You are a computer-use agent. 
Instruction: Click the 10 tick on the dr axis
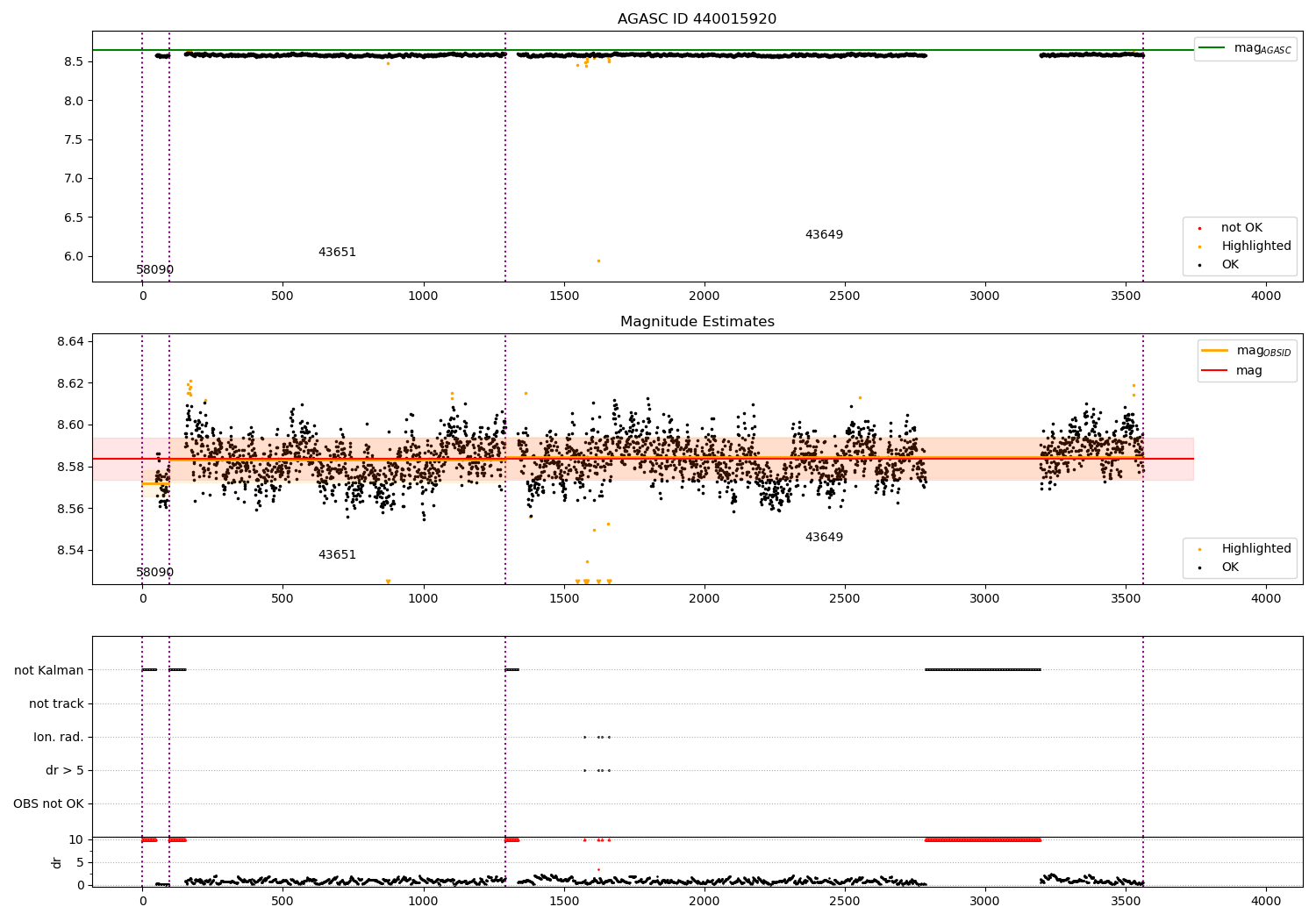point(76,839)
